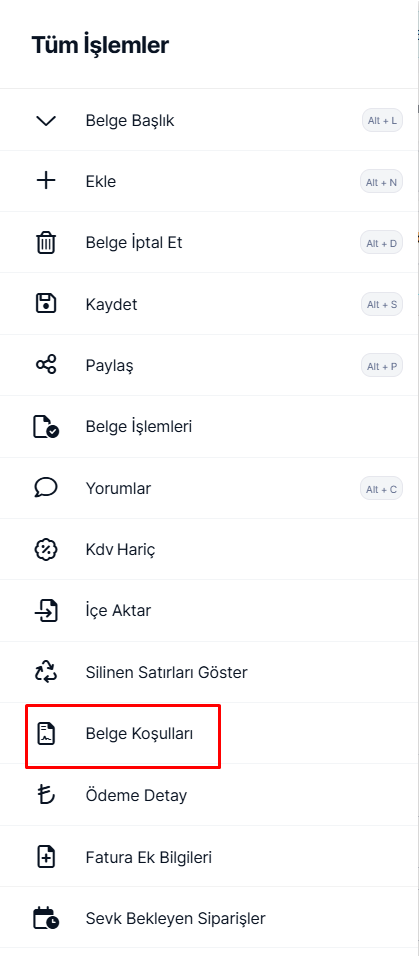419x956 pixels.
Task: Click the İçe Aktar import icon
Action: pos(46,610)
